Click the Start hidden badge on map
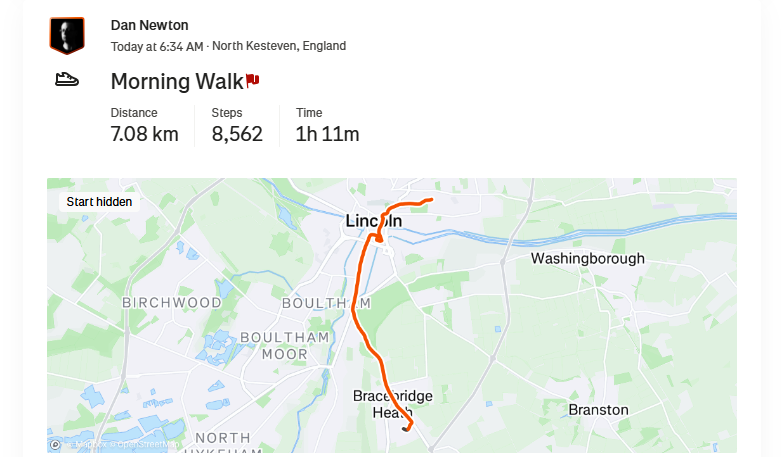Image resolution: width=781 pixels, height=457 pixels. tap(99, 202)
